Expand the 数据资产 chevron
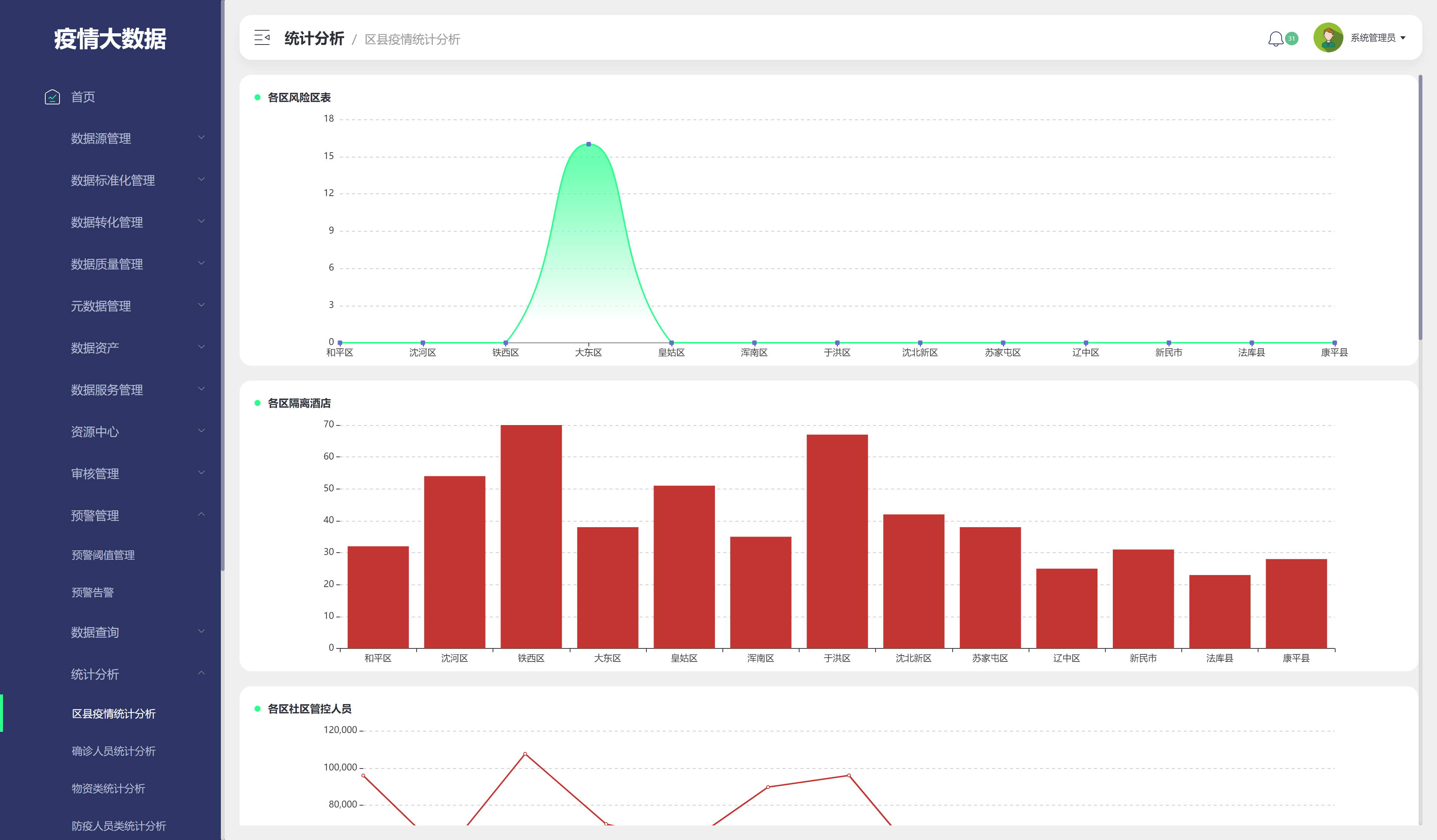 201,346
